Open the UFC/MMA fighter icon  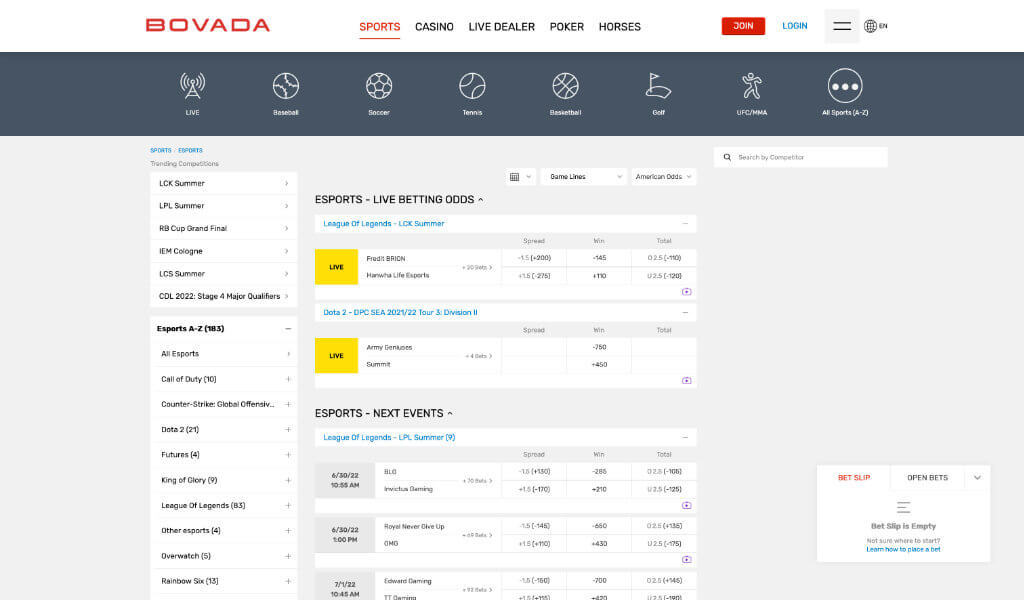point(752,86)
